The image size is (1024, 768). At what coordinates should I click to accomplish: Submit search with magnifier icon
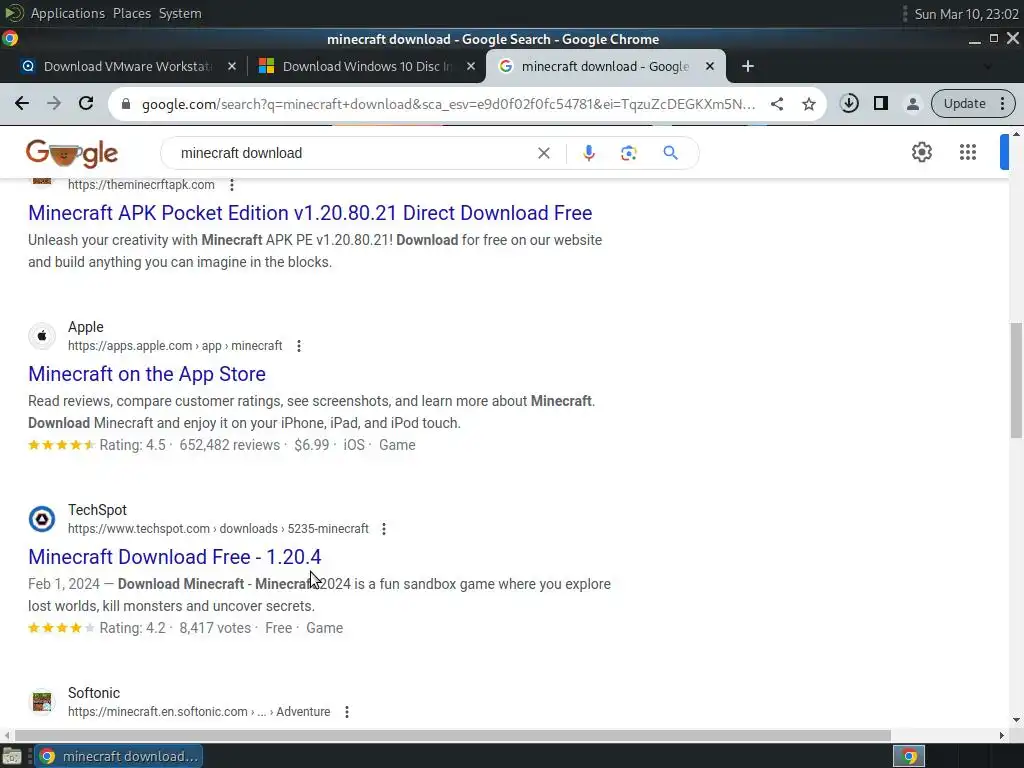point(670,153)
